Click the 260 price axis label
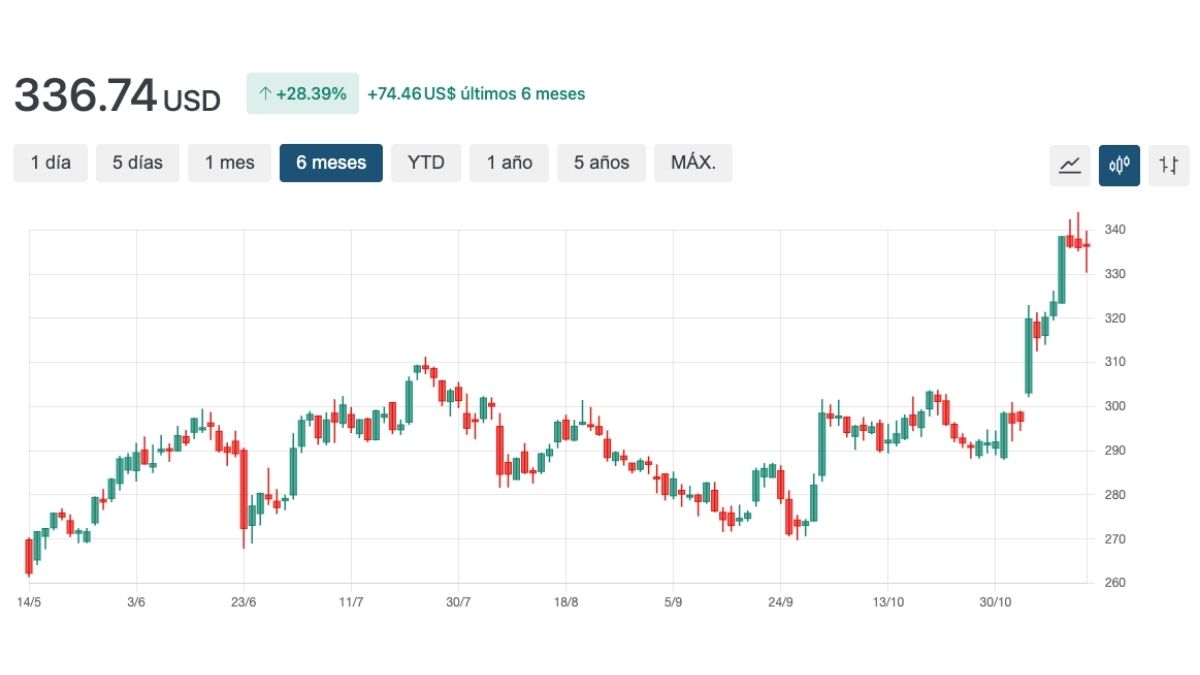Screen dimensions: 1200x675 [x=1116, y=583]
